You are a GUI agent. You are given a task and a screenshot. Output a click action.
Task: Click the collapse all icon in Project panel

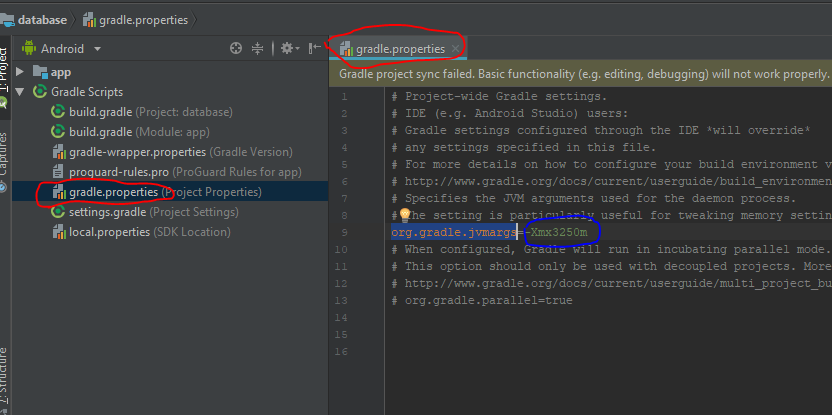[257, 48]
